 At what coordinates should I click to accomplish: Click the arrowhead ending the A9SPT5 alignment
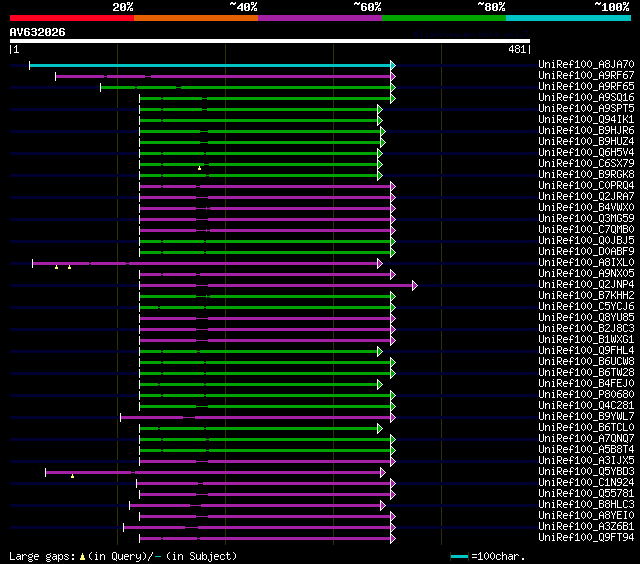coord(380,109)
